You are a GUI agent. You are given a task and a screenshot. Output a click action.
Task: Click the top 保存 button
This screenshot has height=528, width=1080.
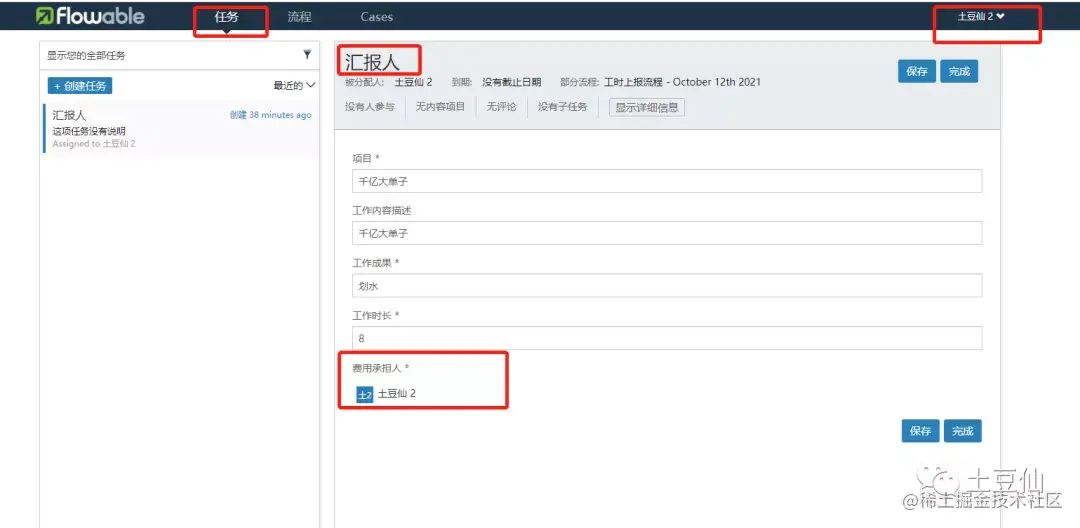tap(917, 71)
